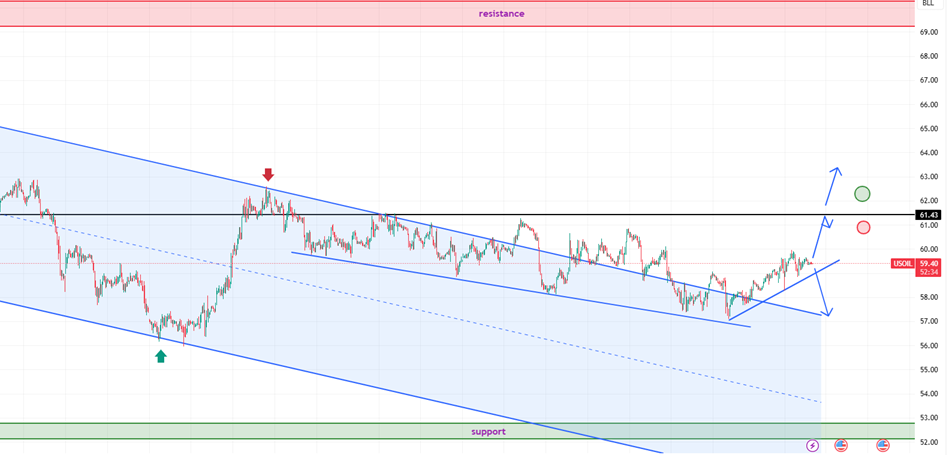The width and height of the screenshot is (952, 455).
Task: Open the BLL unit selector on price axis
Action: 927,4
